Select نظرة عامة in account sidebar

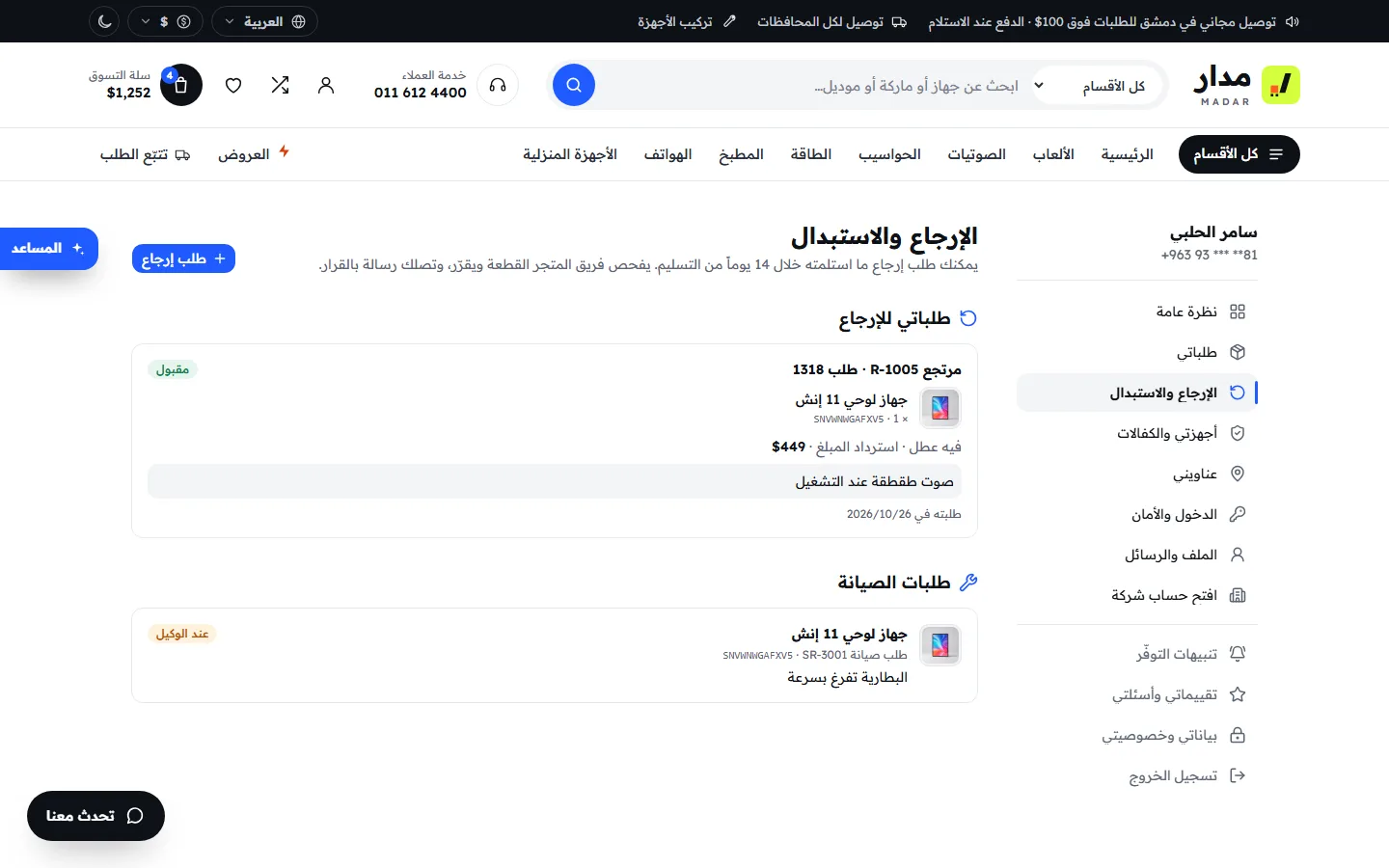(1136, 312)
